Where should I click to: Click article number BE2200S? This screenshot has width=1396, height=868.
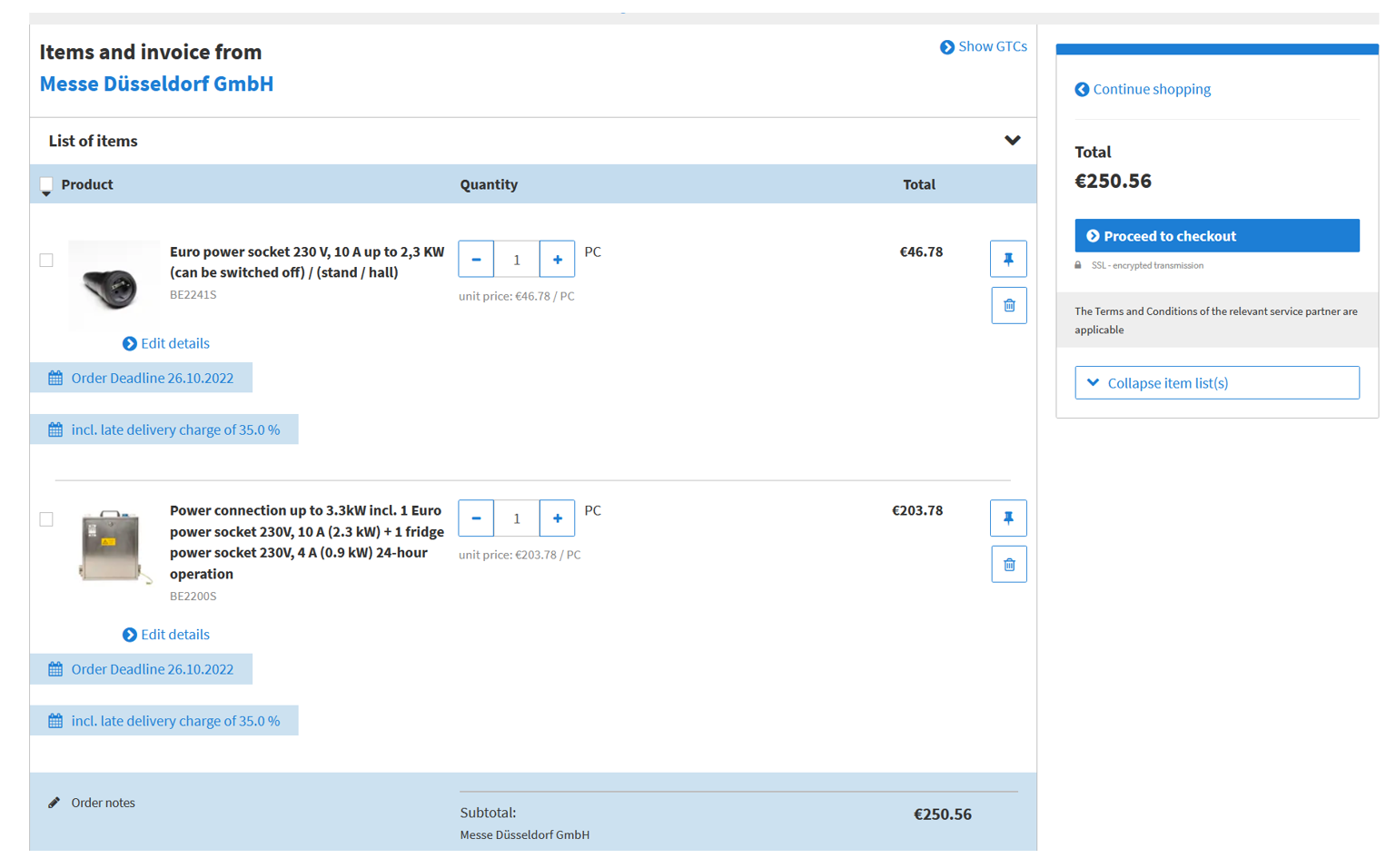point(193,597)
